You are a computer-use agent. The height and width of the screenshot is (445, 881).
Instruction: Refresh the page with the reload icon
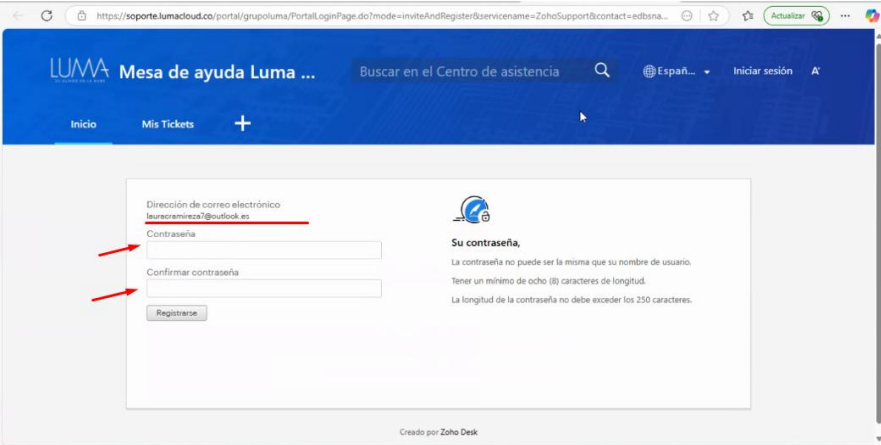46,16
